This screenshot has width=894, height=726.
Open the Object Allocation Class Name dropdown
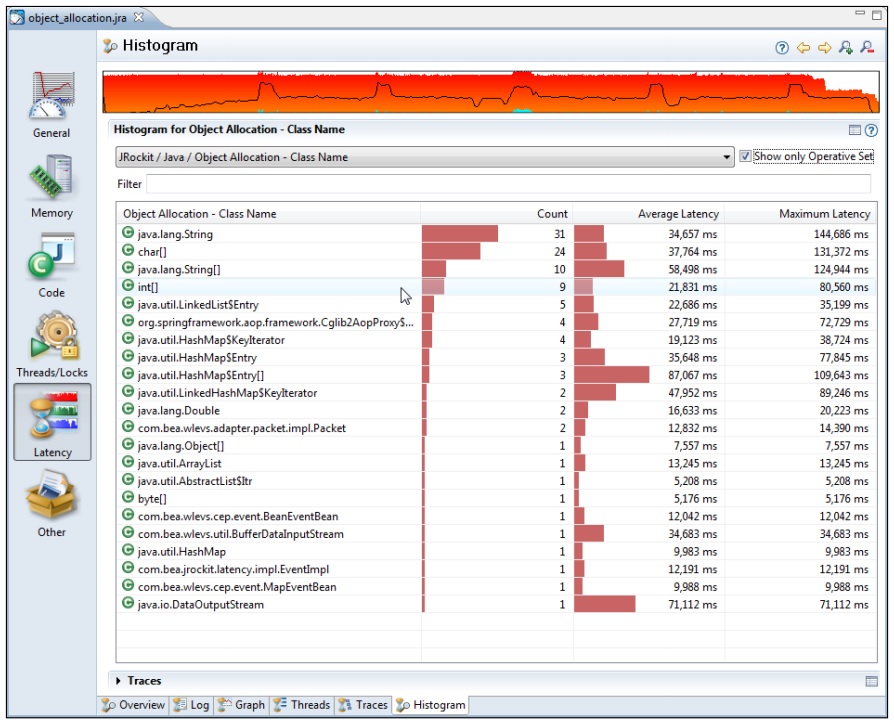tap(727, 158)
